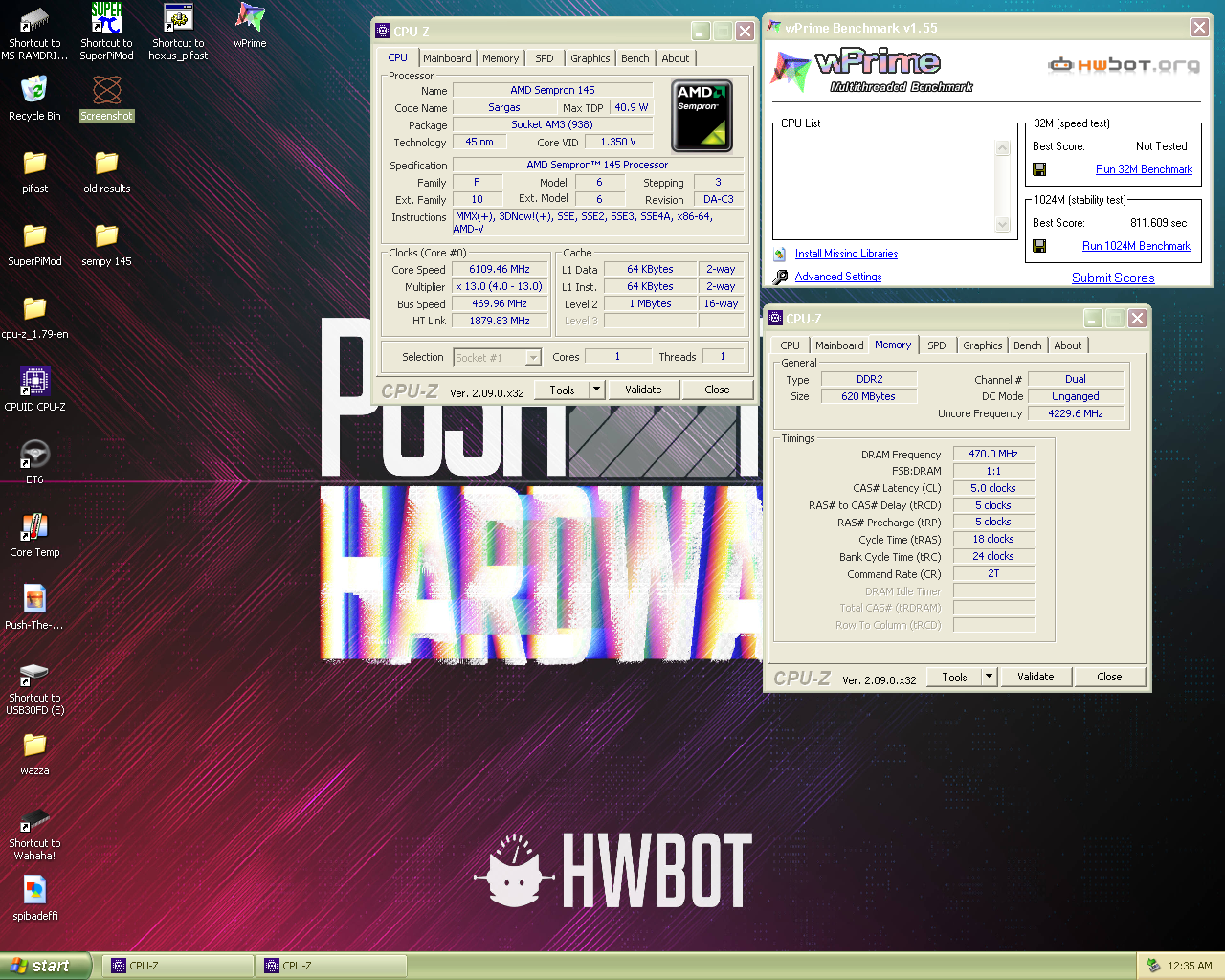1225x980 pixels.
Task: Open Graphics tab in lower CPU-Z window
Action: [983, 345]
